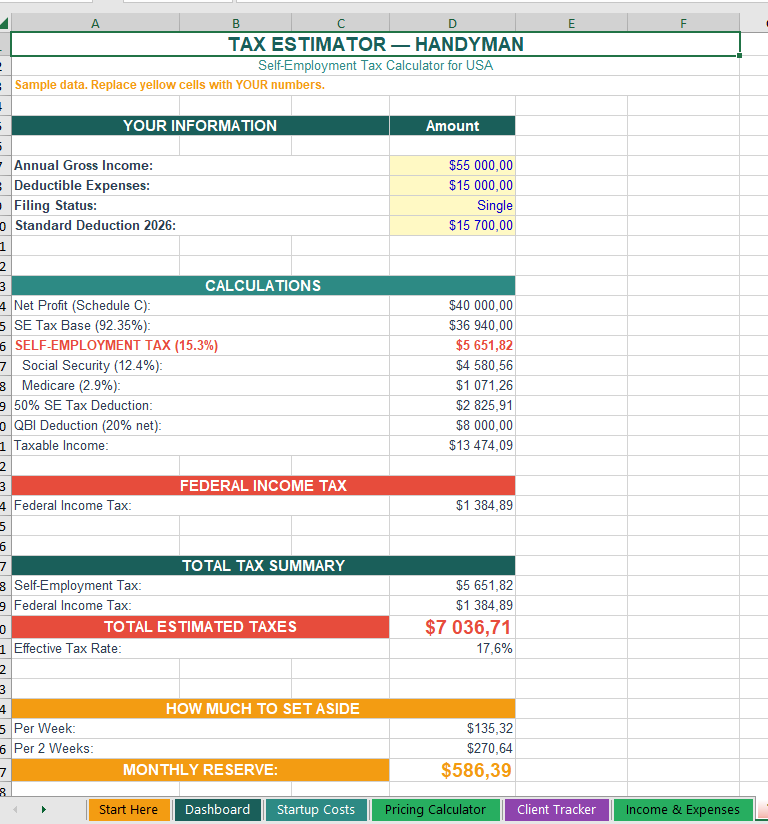This screenshot has width=768, height=824.
Task: Select the HOW MUCH TO SET ASIDE header
Action: coord(263,708)
